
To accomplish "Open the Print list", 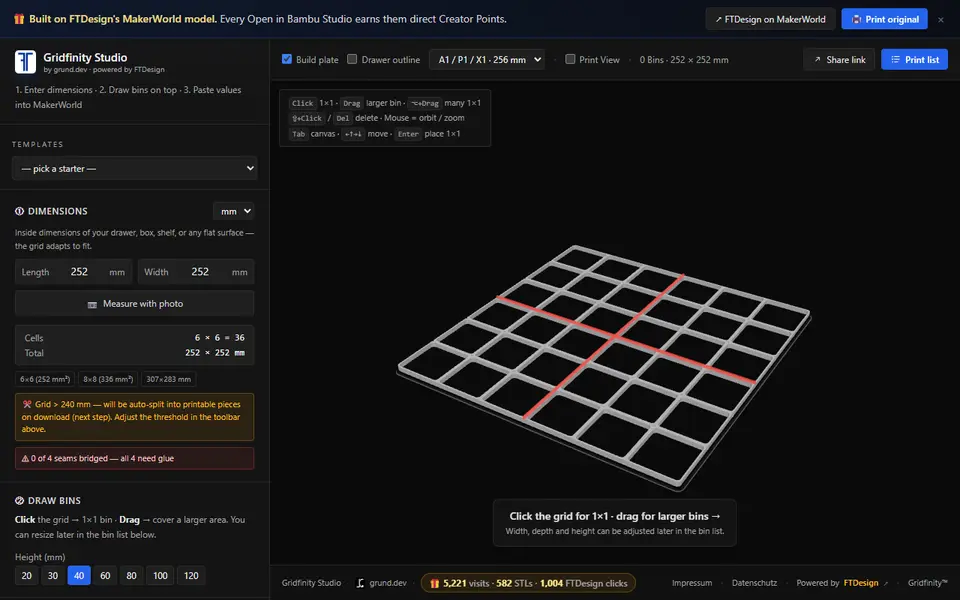I will click(x=915, y=59).
